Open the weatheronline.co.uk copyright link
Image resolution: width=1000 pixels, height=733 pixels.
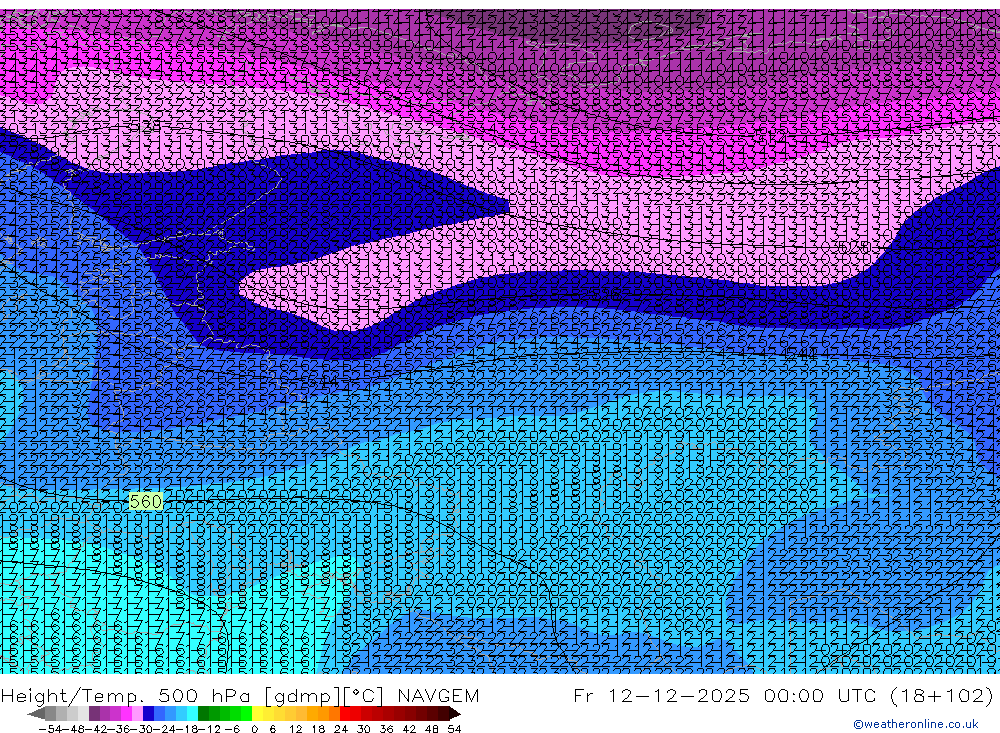[915, 724]
